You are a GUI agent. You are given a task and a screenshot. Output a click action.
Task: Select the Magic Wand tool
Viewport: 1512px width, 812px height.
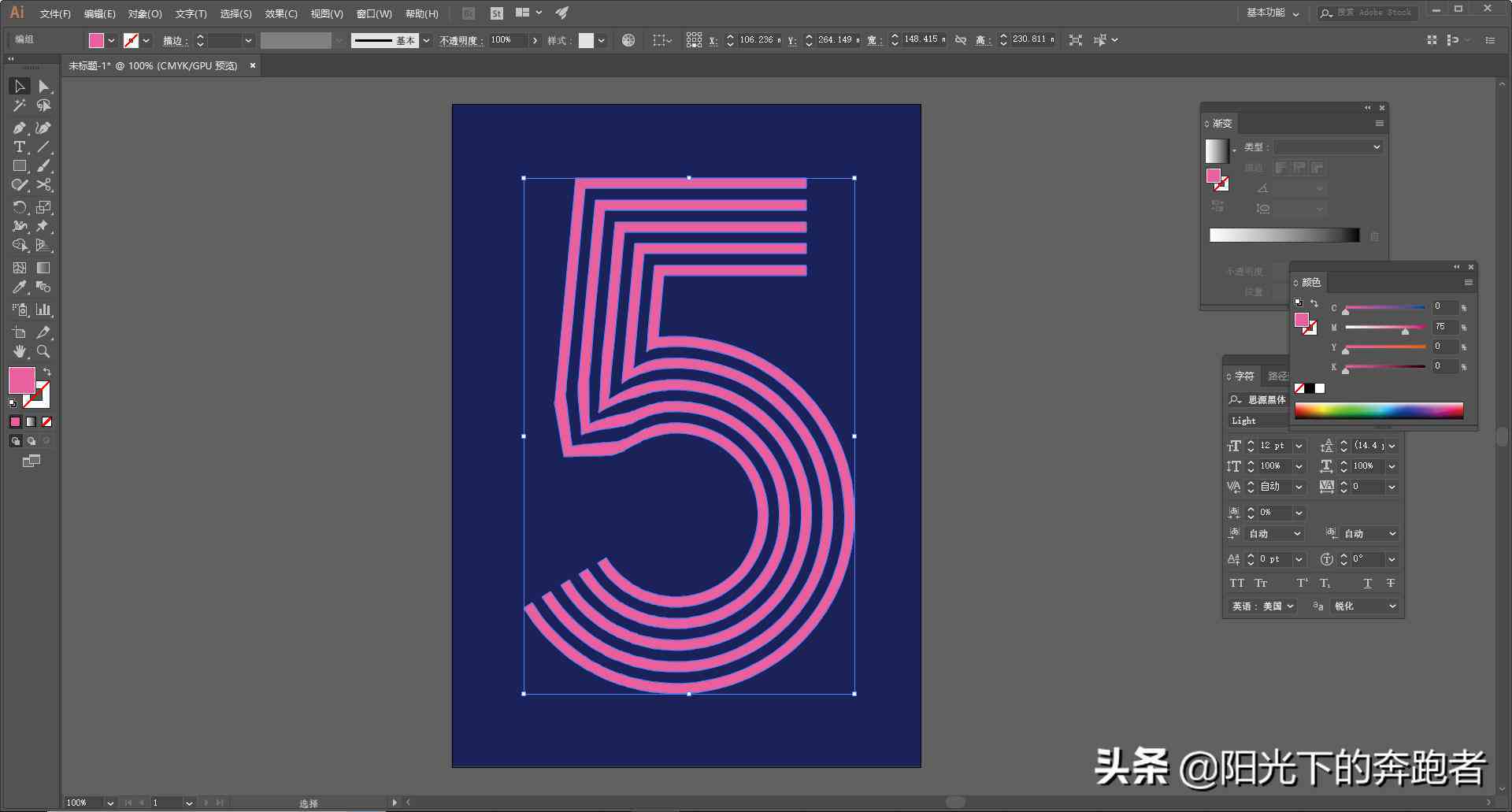click(x=20, y=106)
